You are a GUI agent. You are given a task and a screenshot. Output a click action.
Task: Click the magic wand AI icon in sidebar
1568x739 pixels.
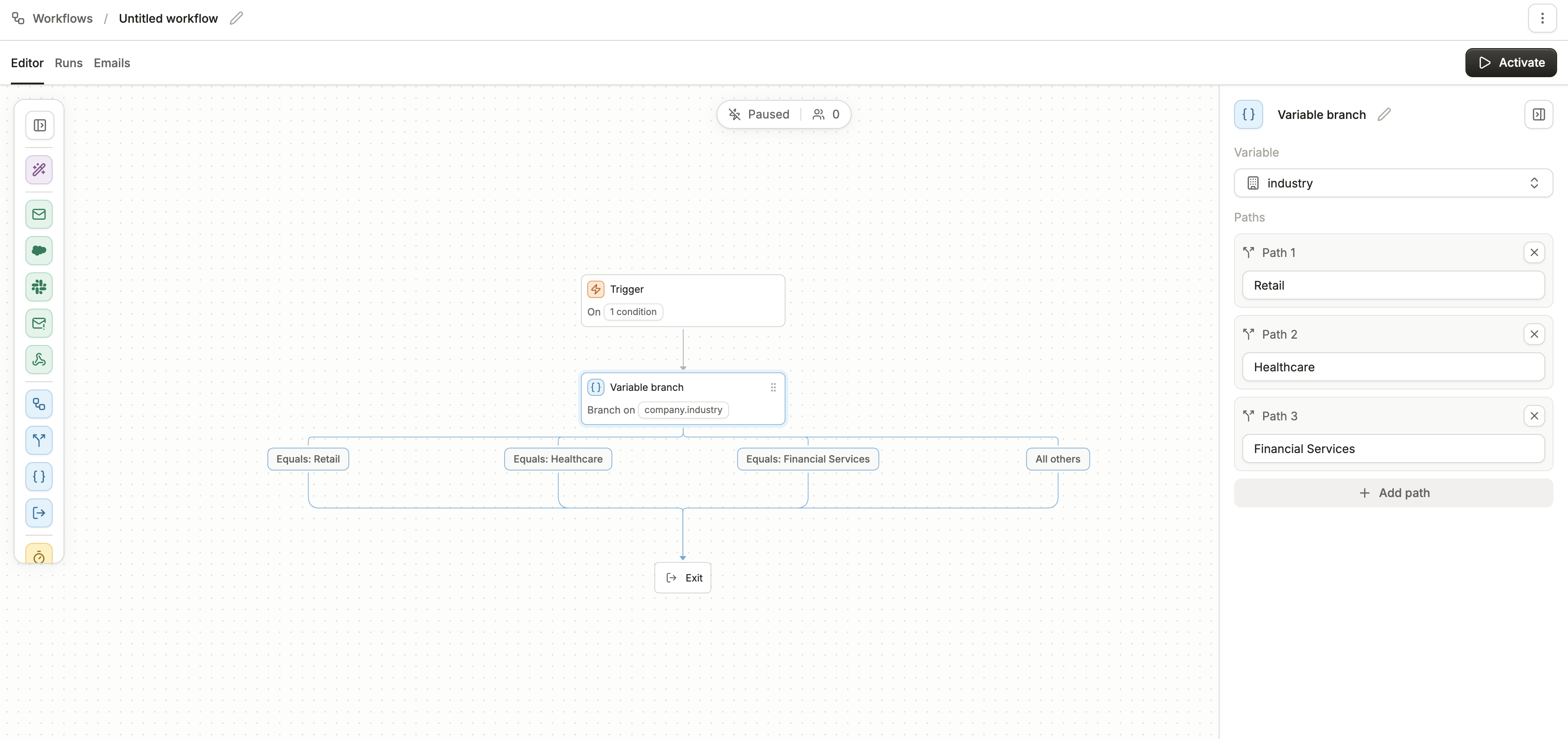(39, 169)
